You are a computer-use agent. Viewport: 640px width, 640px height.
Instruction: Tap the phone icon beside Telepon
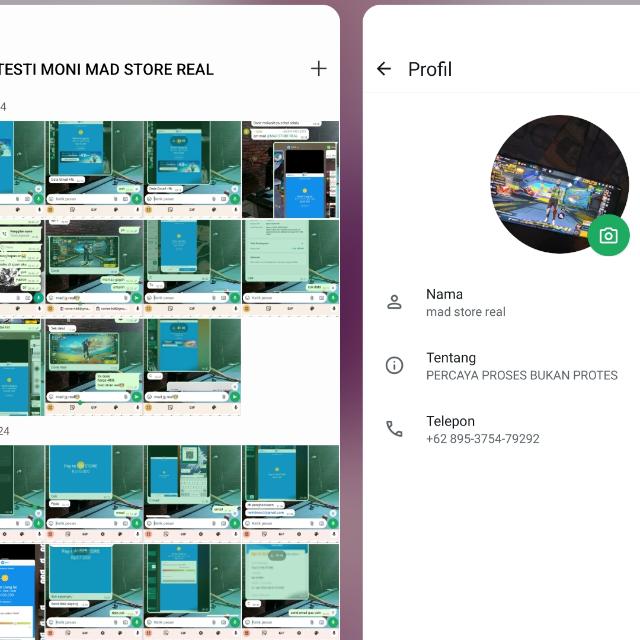coord(395,429)
